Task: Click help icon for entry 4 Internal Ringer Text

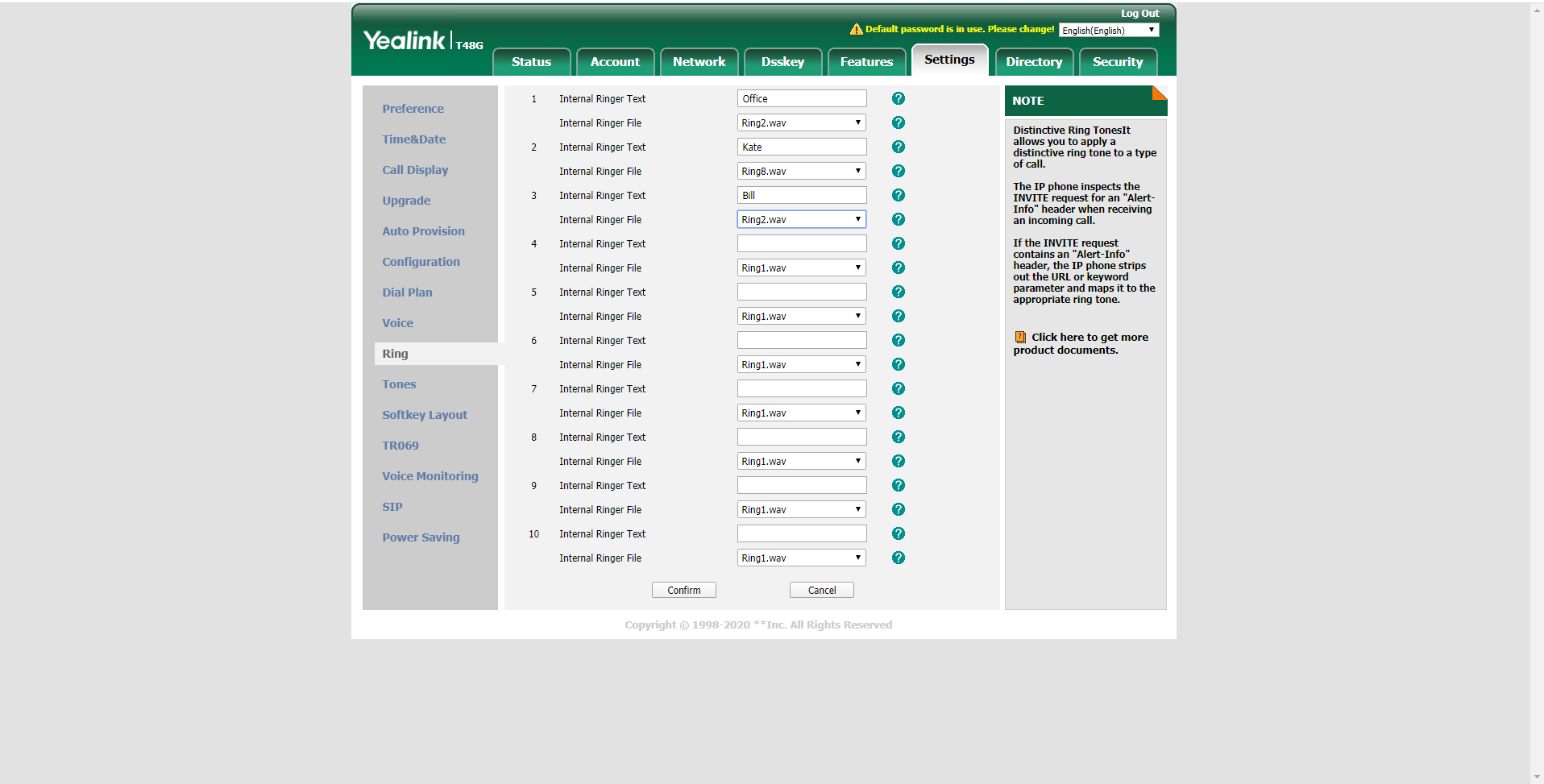Action: click(x=899, y=243)
